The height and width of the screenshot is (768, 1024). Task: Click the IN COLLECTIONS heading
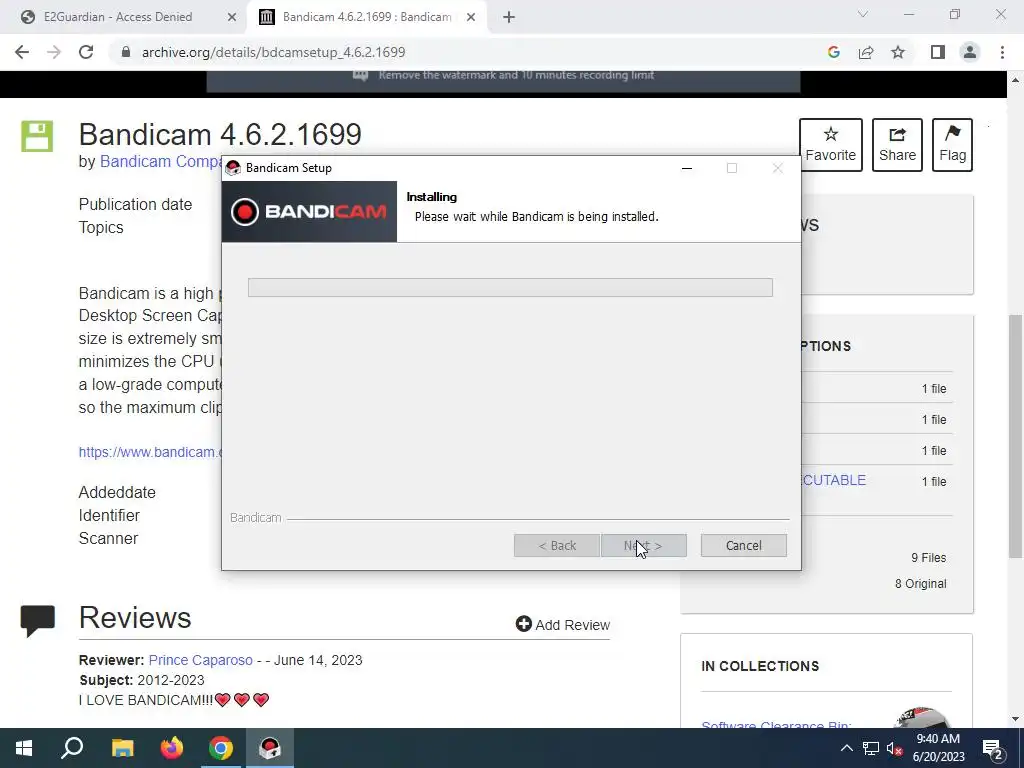(760, 666)
